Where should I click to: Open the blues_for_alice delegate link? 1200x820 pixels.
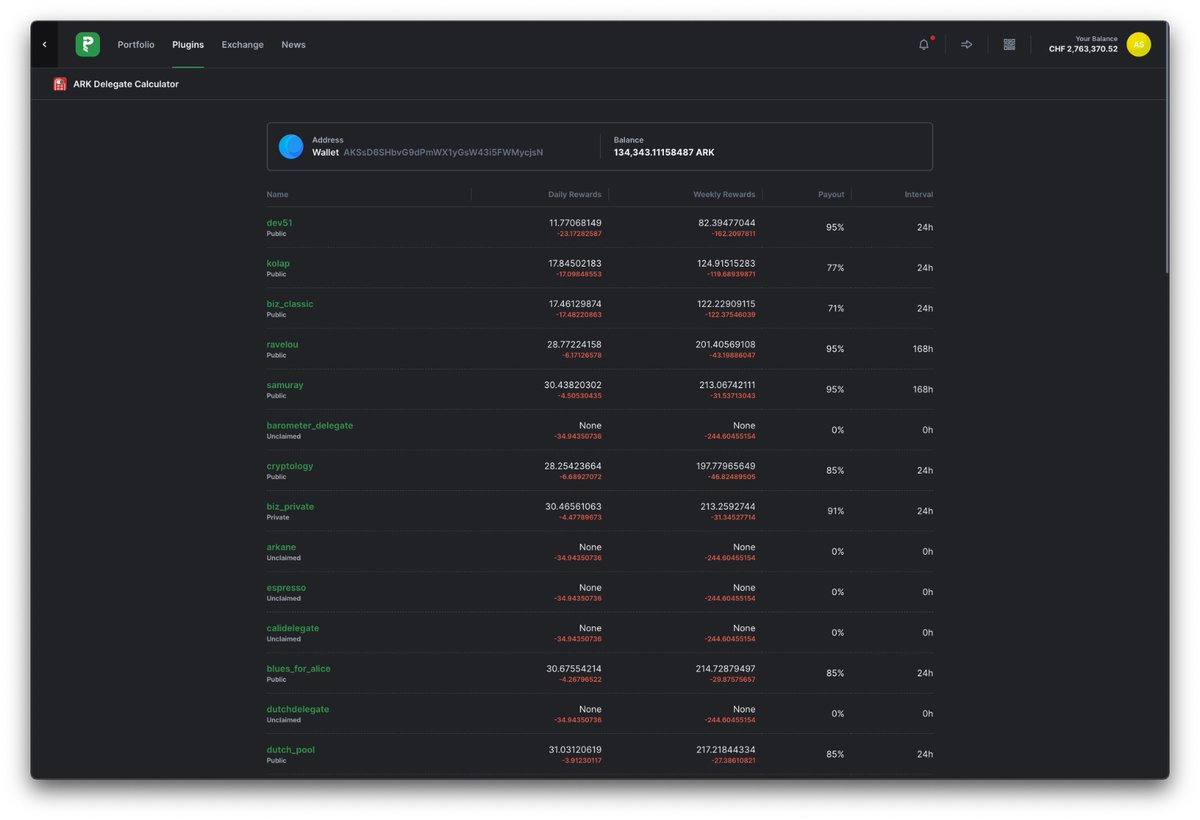pos(298,669)
